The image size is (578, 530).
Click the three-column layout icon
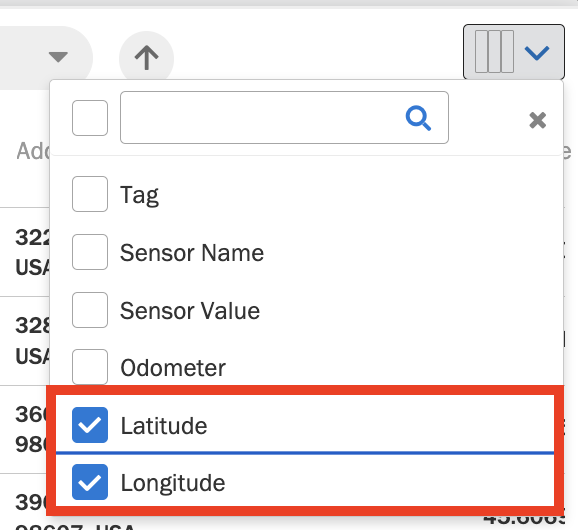pyautogui.click(x=494, y=52)
